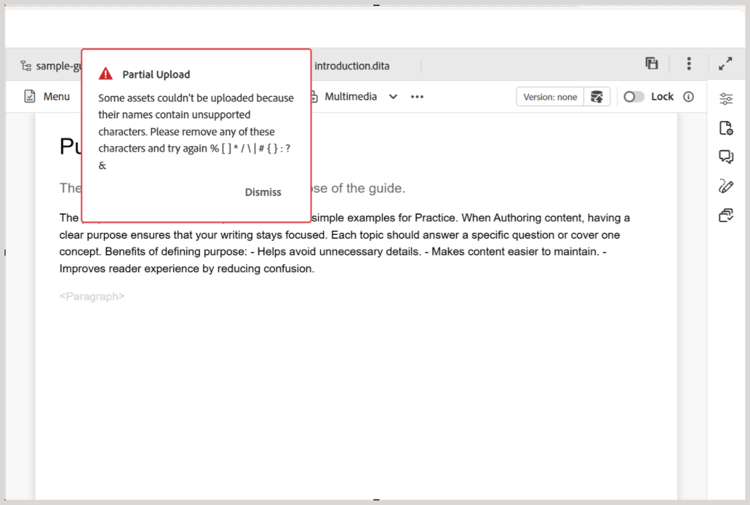Viewport: 750px width, 505px height.
Task: Dismiss the Partial Upload warning
Action: click(x=263, y=192)
